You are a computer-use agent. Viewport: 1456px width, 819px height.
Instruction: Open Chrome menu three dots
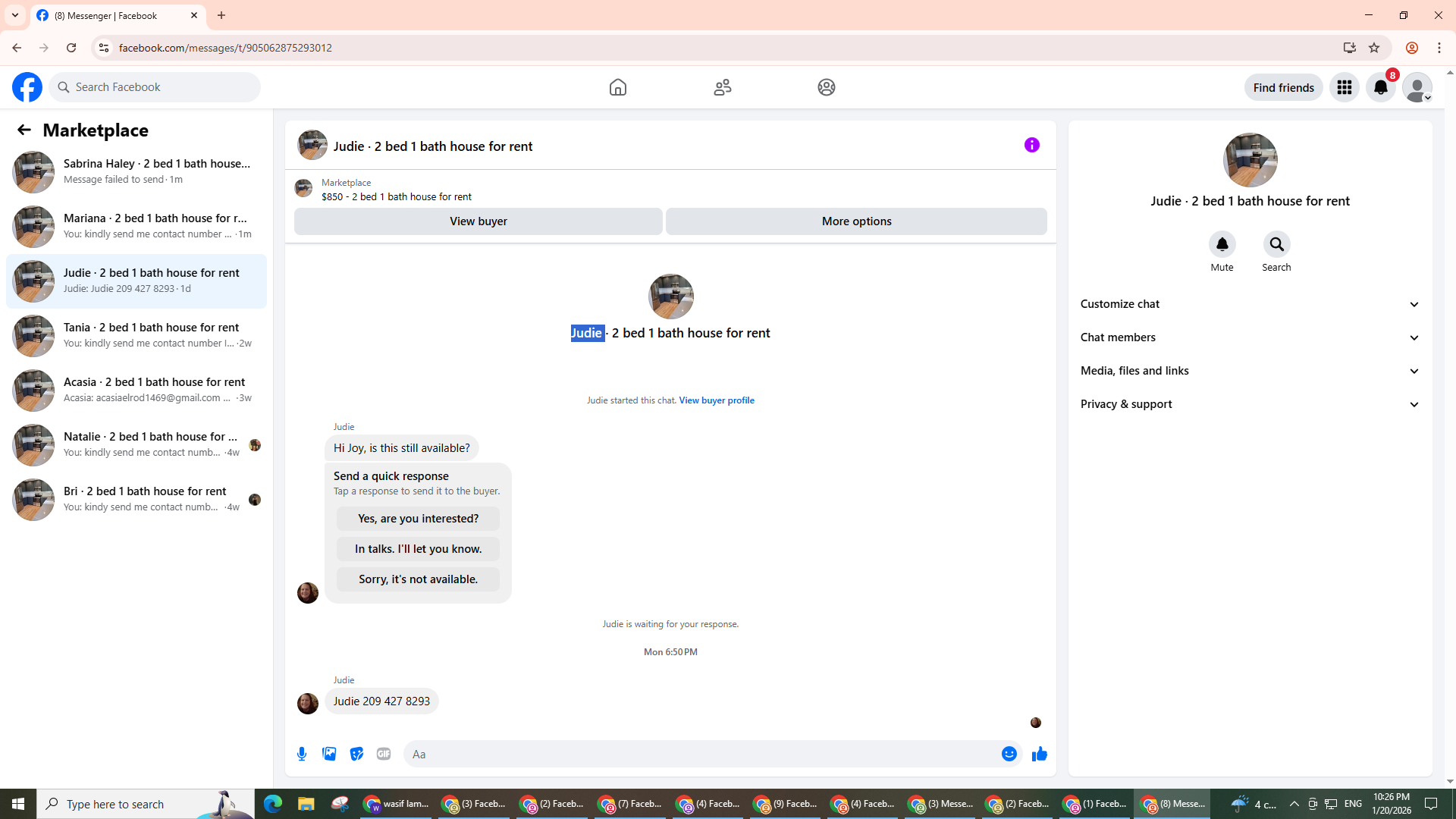1439,48
